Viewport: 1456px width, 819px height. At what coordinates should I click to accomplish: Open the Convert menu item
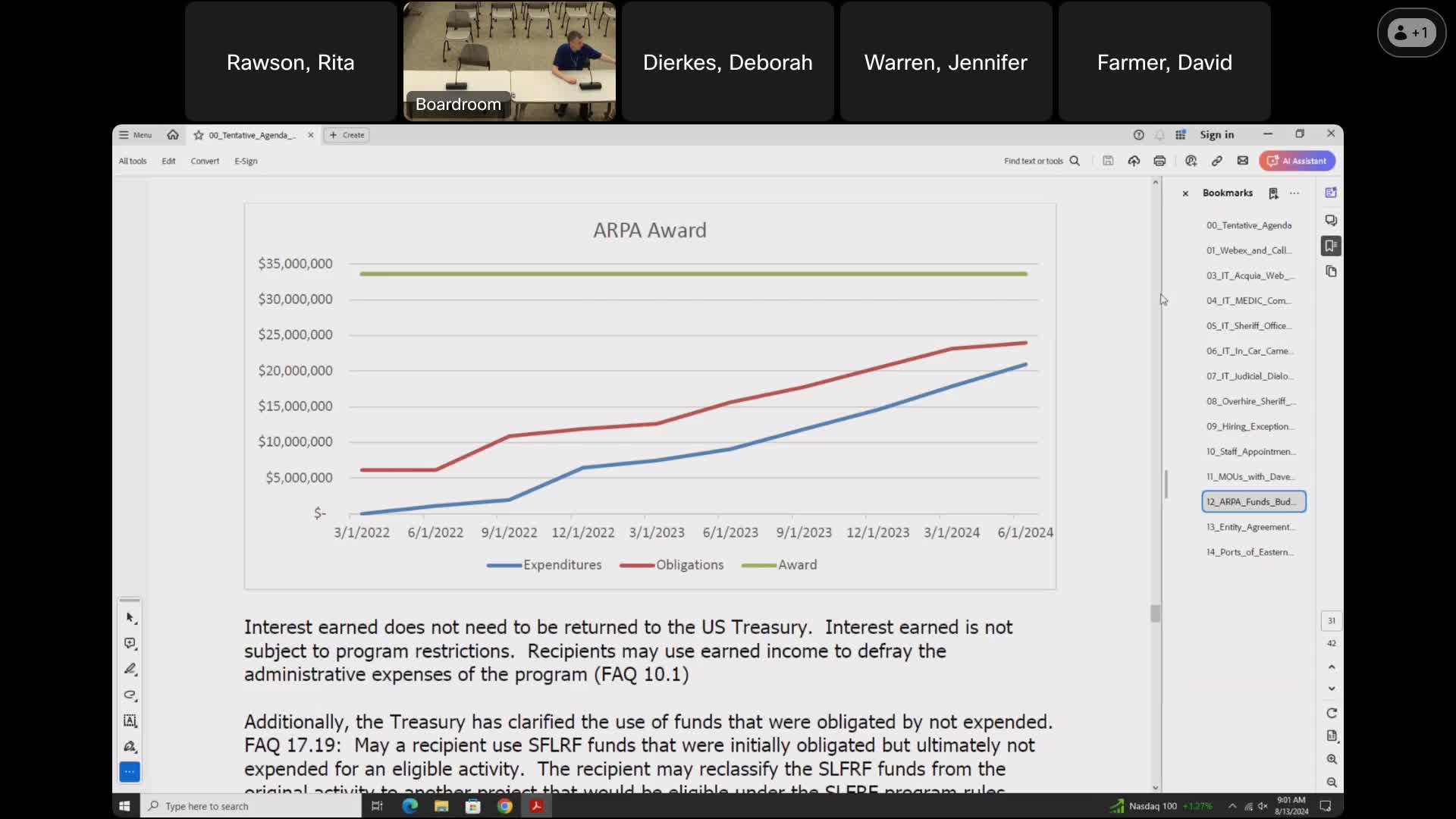pyautogui.click(x=205, y=161)
